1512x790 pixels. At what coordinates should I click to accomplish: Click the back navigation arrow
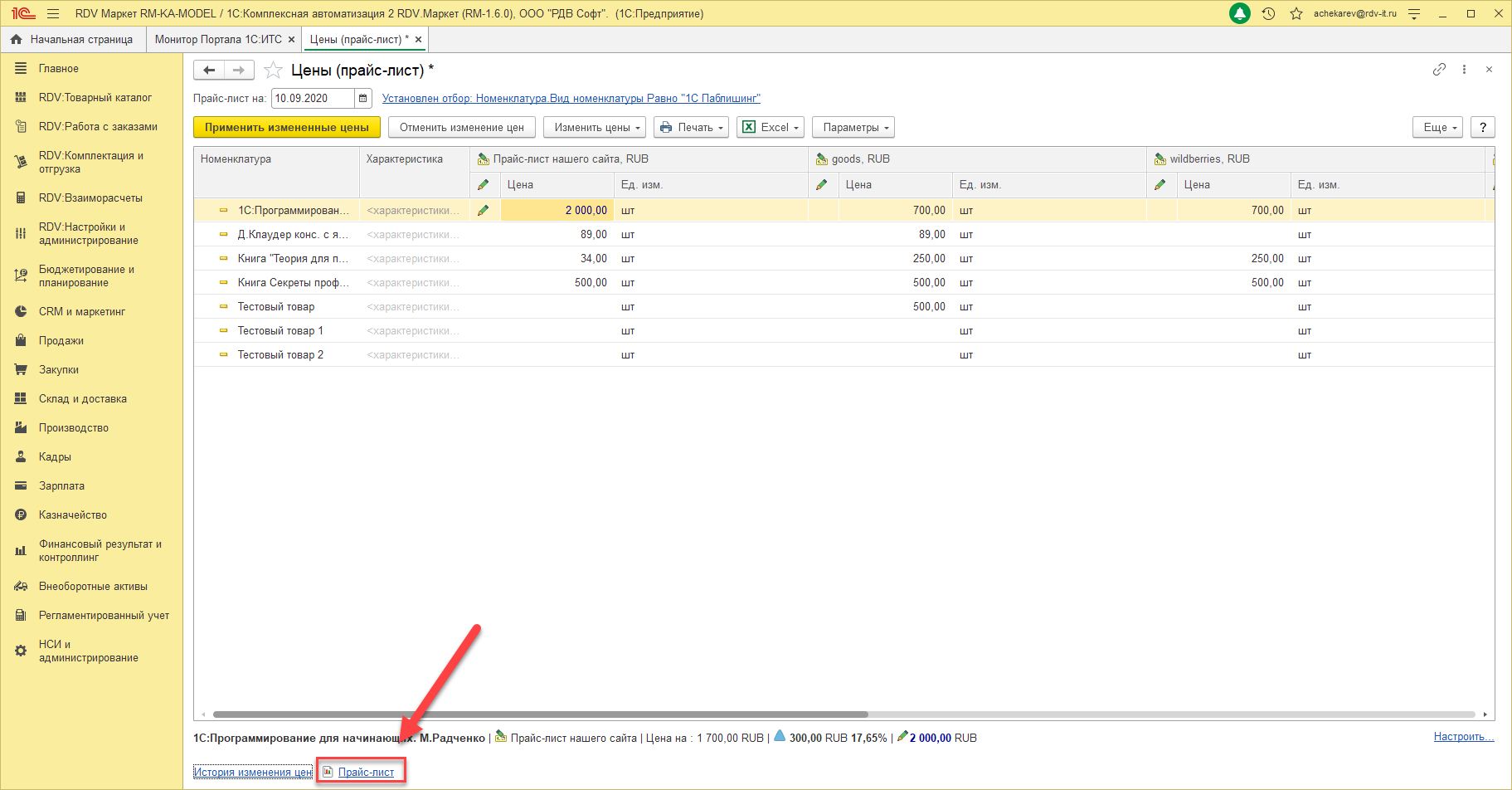209,71
